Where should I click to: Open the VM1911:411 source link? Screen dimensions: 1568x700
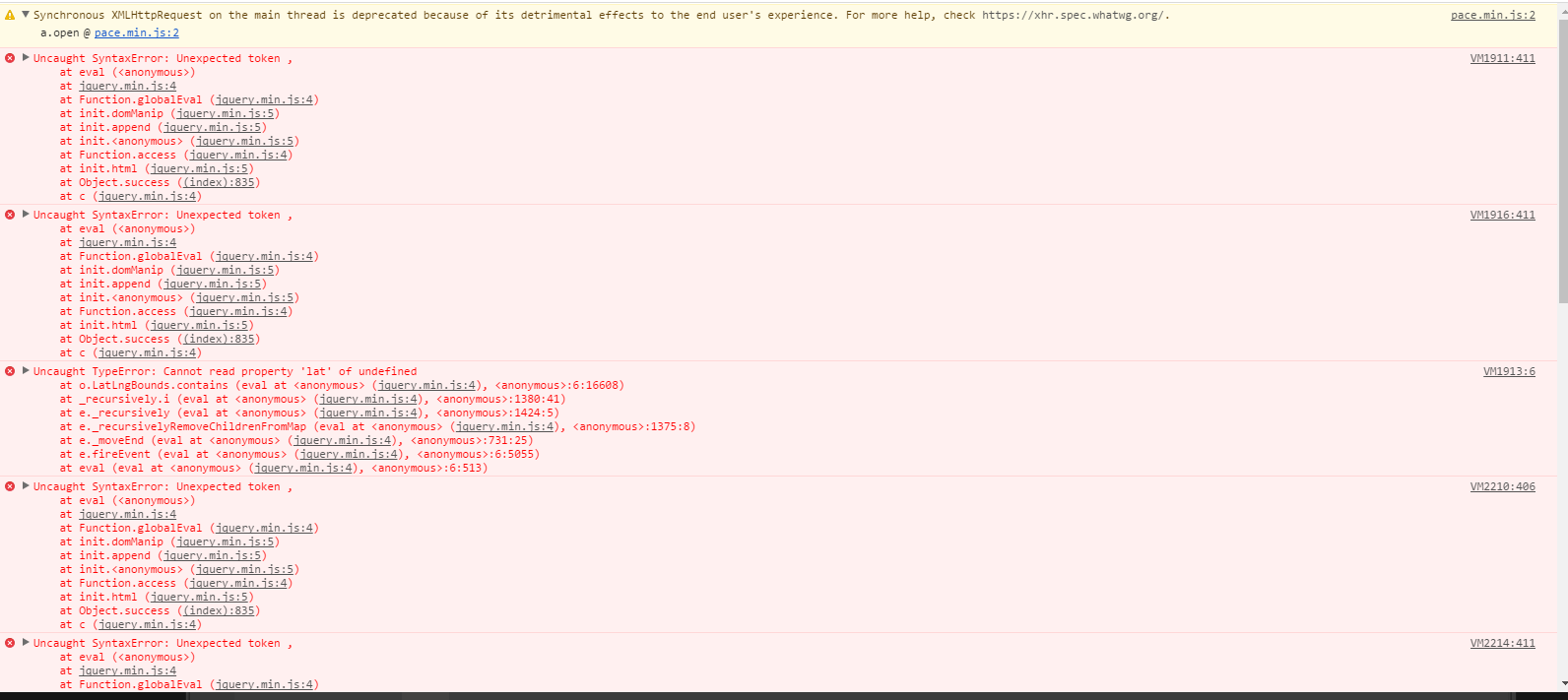[x=1503, y=58]
